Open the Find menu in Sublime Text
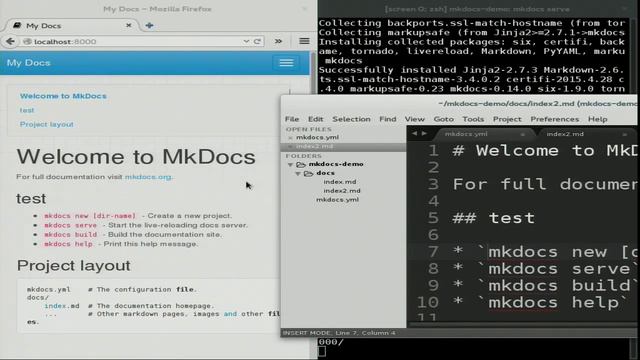 (388, 119)
